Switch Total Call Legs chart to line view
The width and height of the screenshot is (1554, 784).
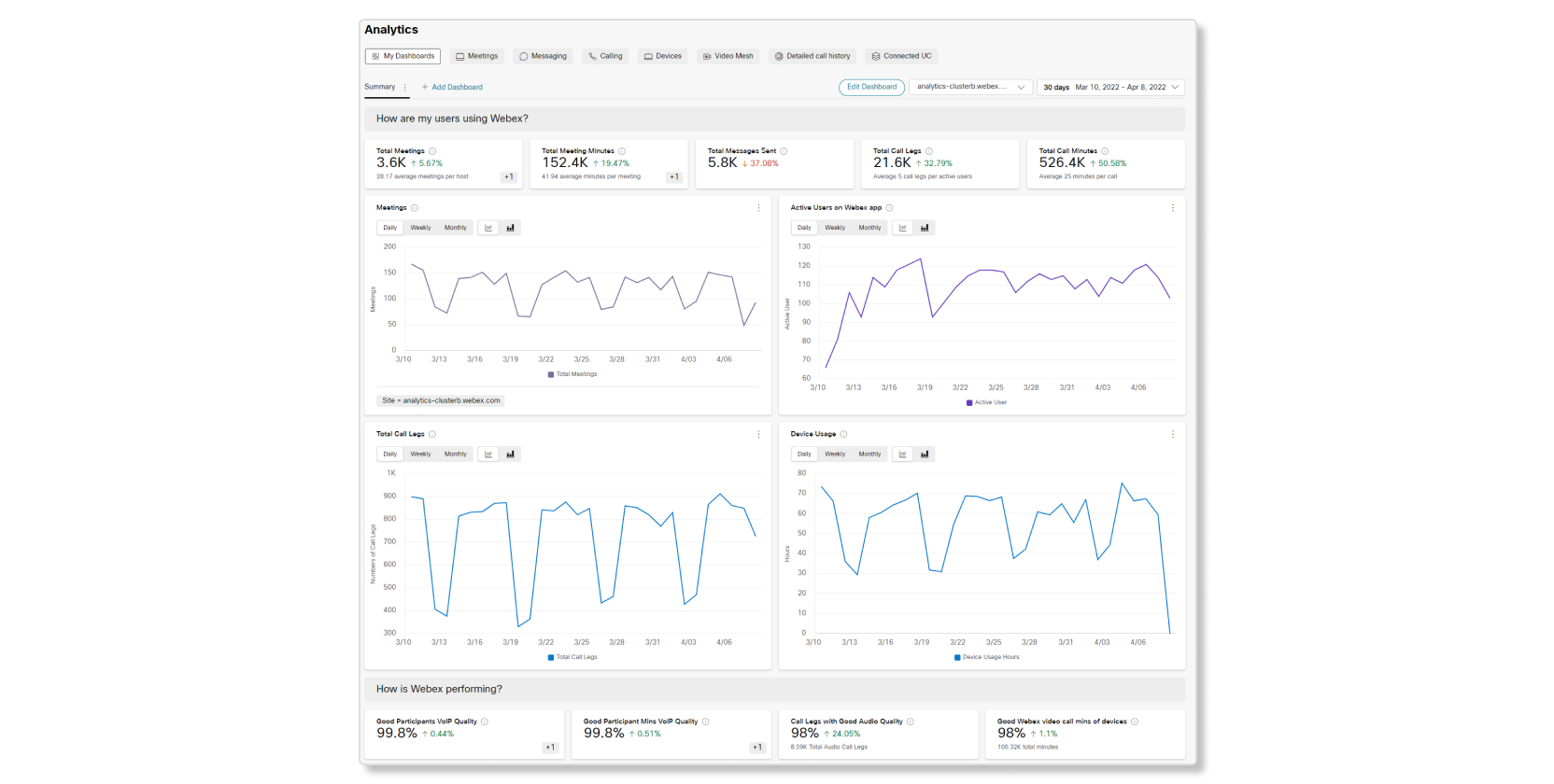tap(488, 455)
